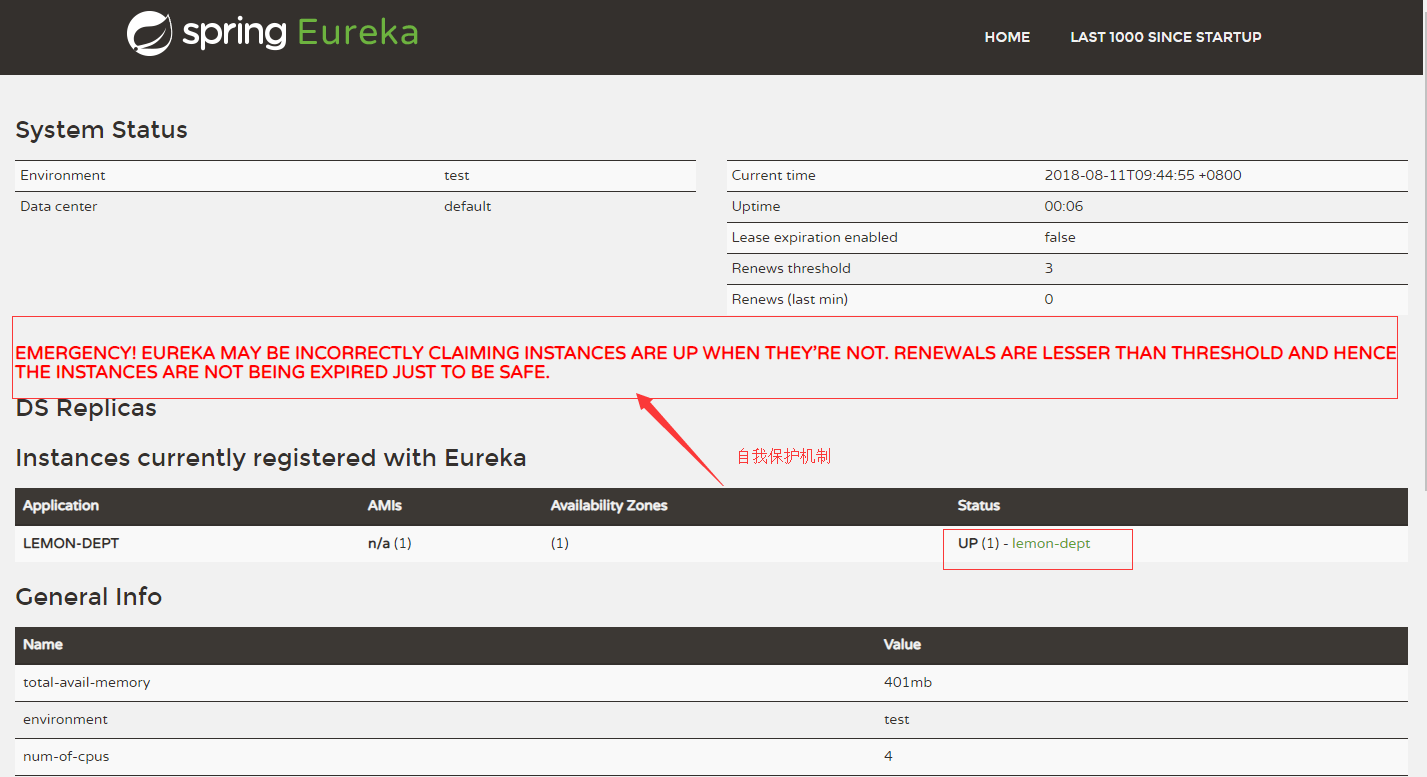
Task: Click the red EMERGENCY warning message
Action: [x=705, y=362]
